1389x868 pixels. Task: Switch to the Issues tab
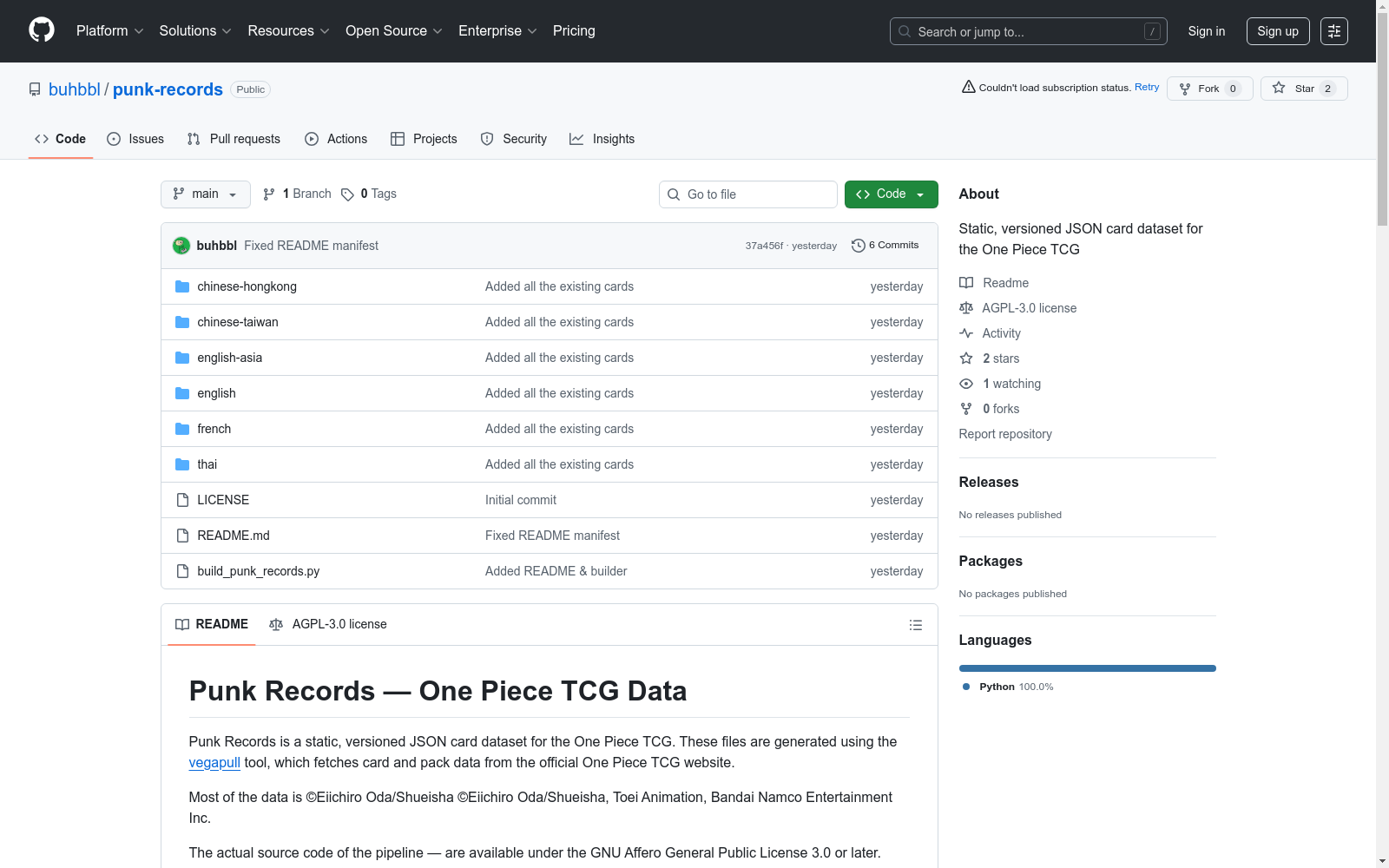pyautogui.click(x=135, y=139)
